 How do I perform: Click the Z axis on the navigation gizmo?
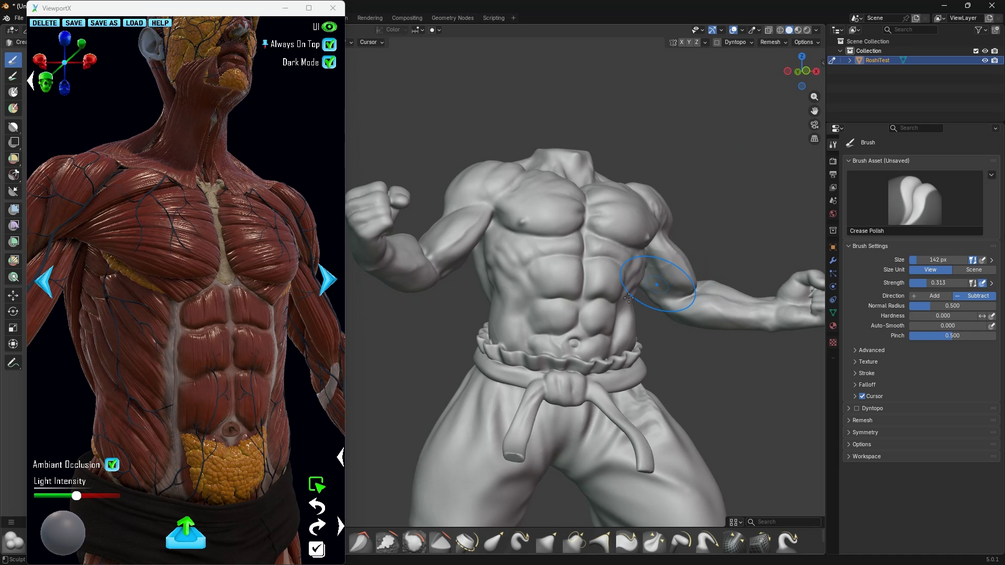802,56
